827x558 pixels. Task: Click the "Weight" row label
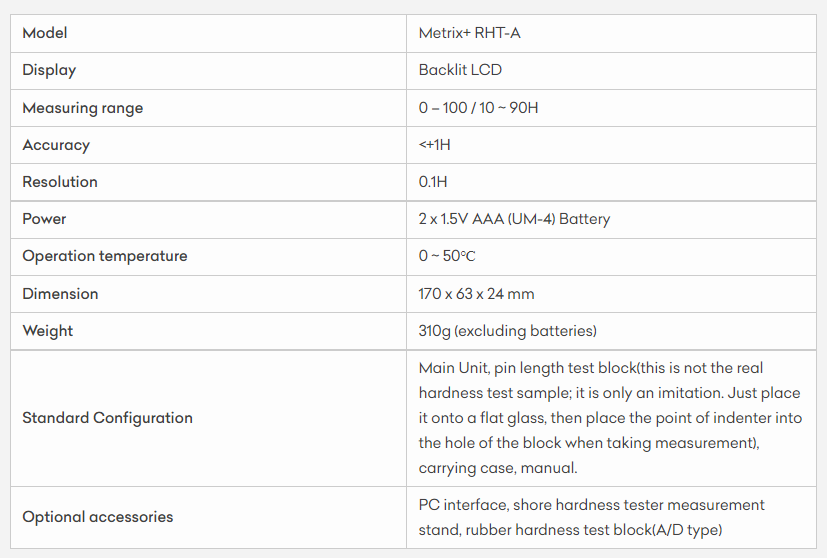[47, 331]
